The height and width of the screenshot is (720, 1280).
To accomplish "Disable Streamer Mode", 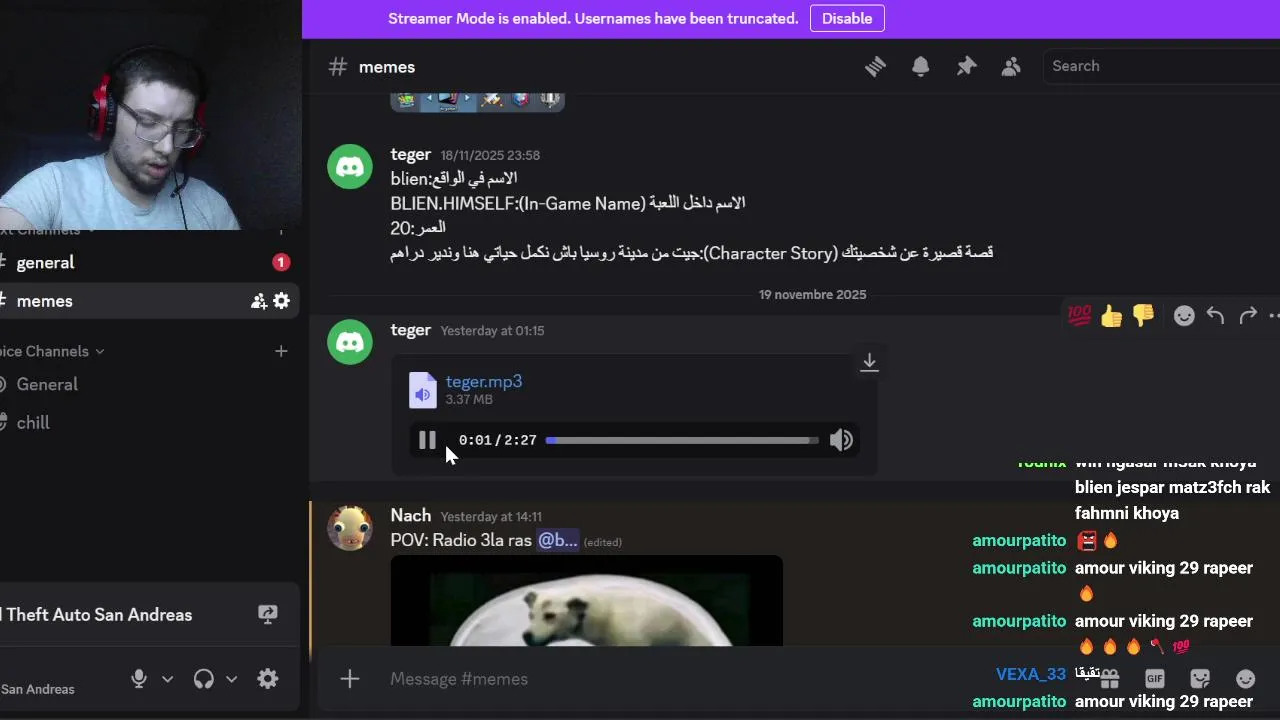I will [x=847, y=18].
